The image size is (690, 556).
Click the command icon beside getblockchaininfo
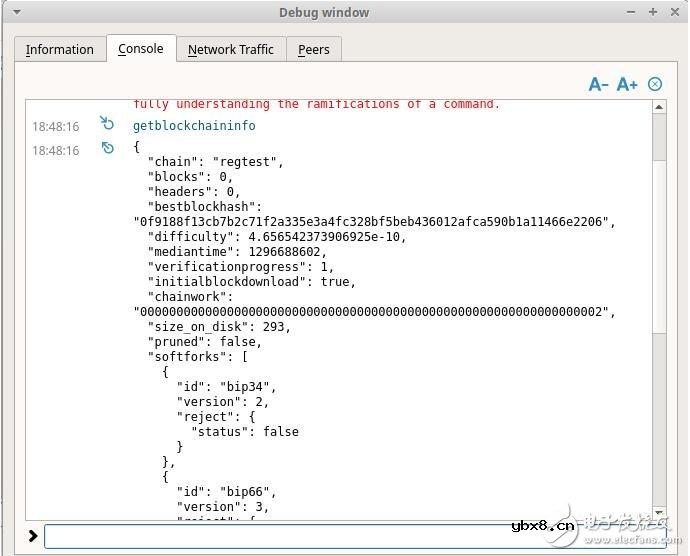(x=107, y=124)
